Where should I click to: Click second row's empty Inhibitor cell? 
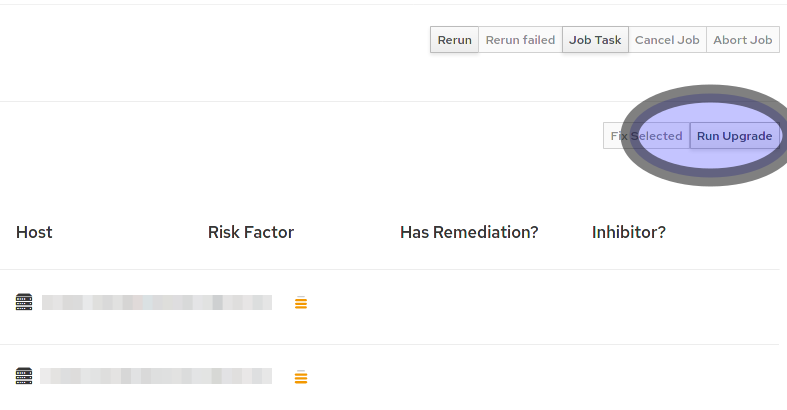pyautogui.click(x=629, y=377)
